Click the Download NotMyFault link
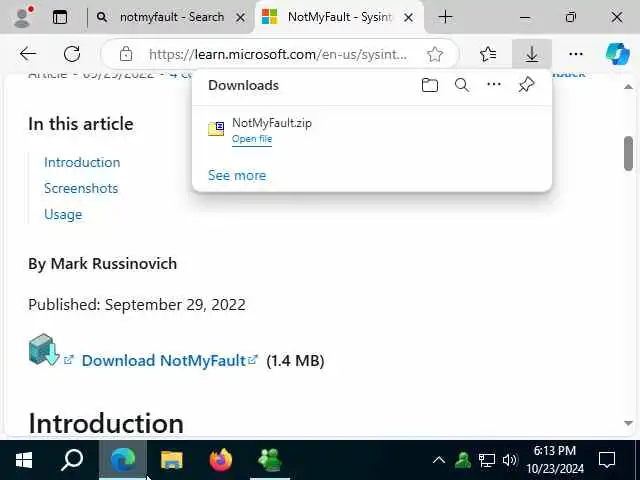 [163, 360]
